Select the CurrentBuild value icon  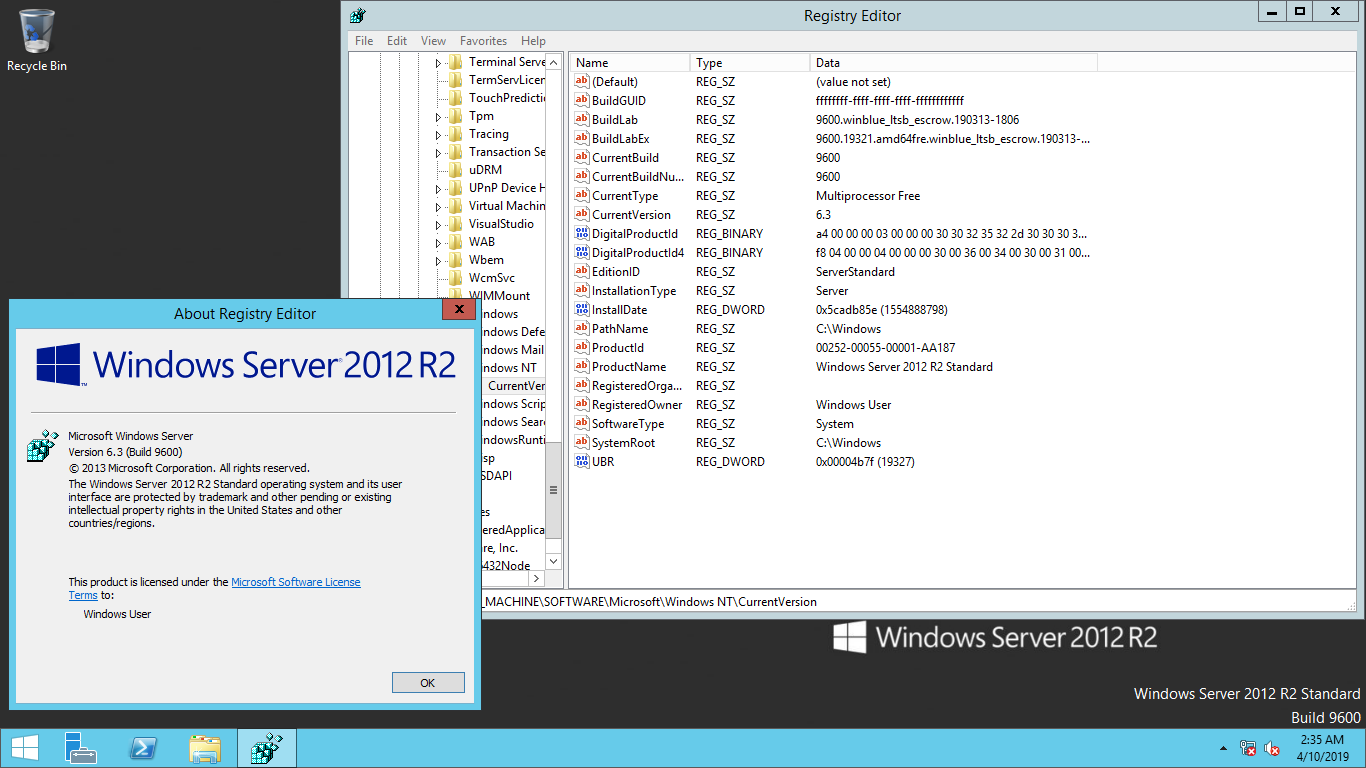[582, 158]
